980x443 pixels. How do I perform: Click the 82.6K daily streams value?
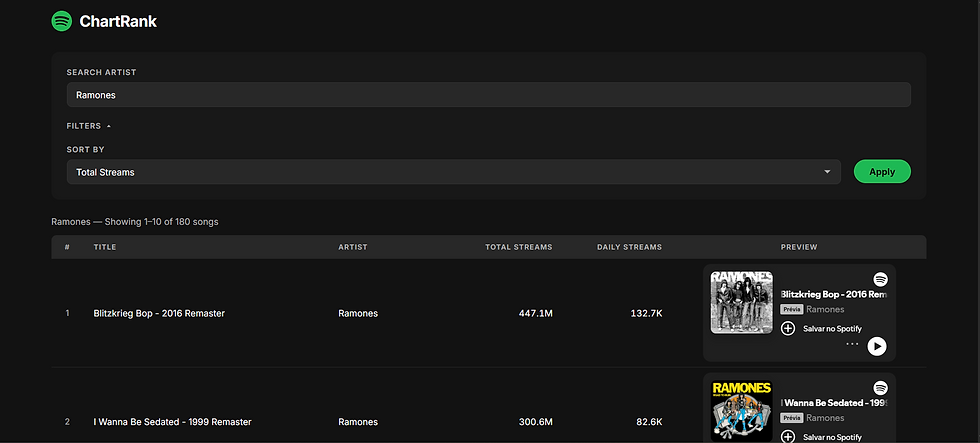click(x=649, y=422)
